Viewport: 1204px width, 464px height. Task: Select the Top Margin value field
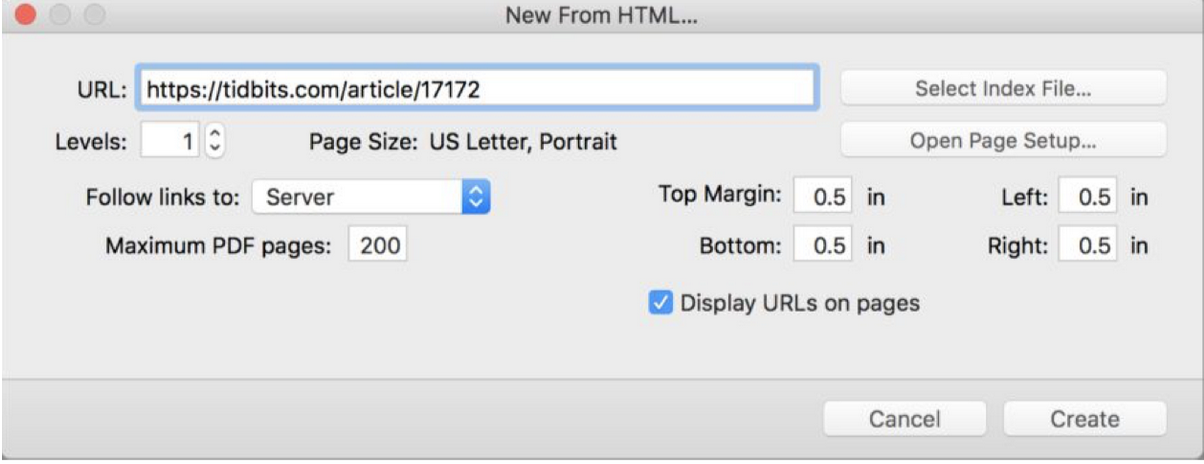pos(823,197)
